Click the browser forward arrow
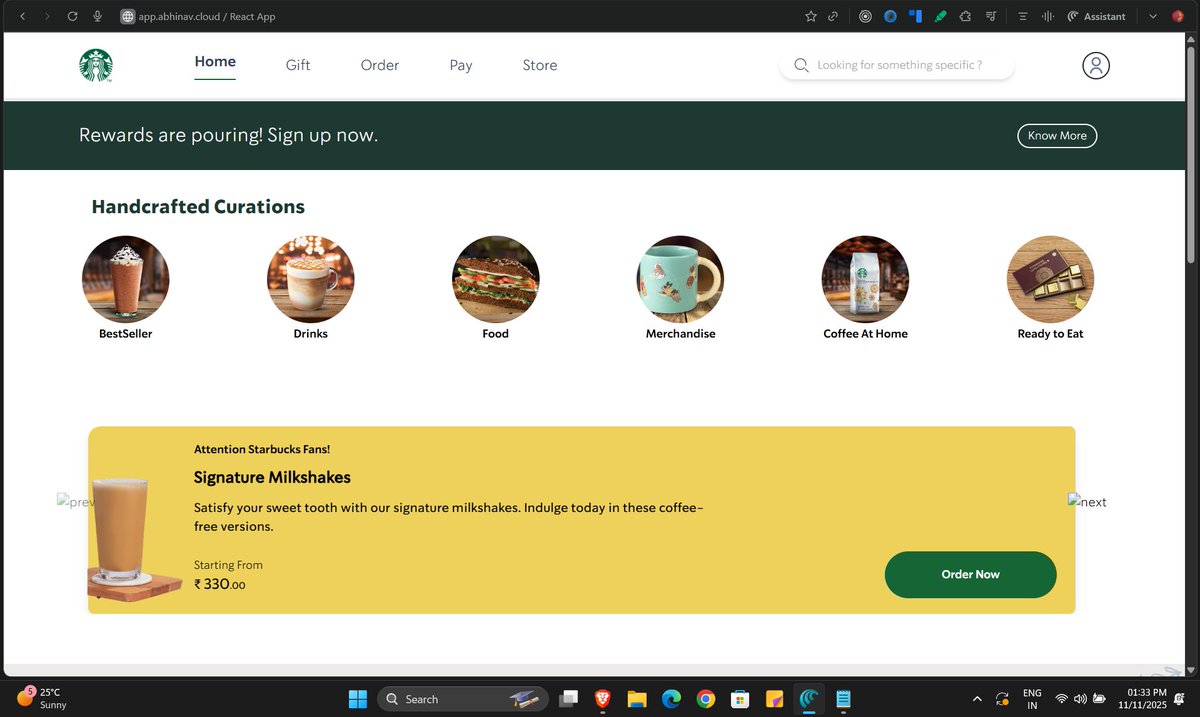The height and width of the screenshot is (717, 1200). tap(47, 16)
